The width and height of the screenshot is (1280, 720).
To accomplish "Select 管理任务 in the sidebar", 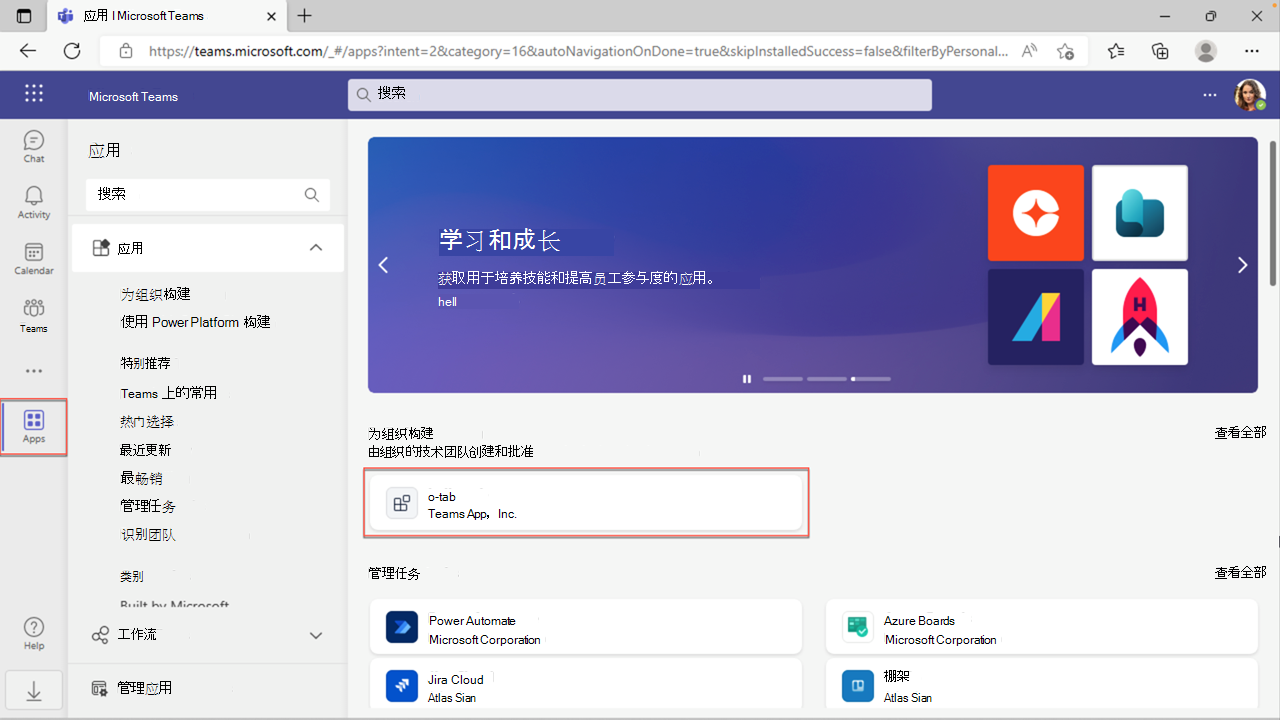I will pos(148,507).
